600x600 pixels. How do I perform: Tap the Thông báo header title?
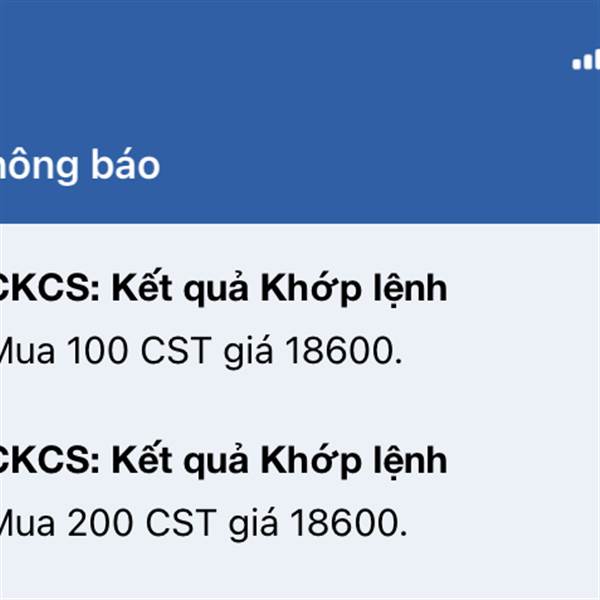[80, 165]
